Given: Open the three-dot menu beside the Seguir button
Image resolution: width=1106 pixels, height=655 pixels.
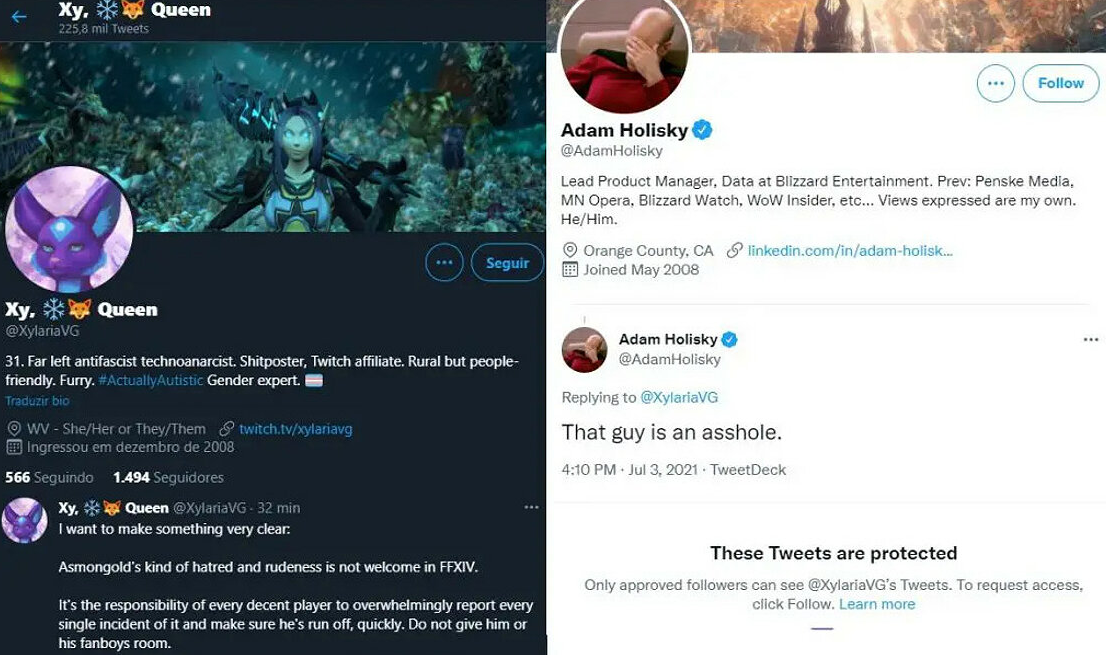Looking at the screenshot, I should pyautogui.click(x=444, y=263).
